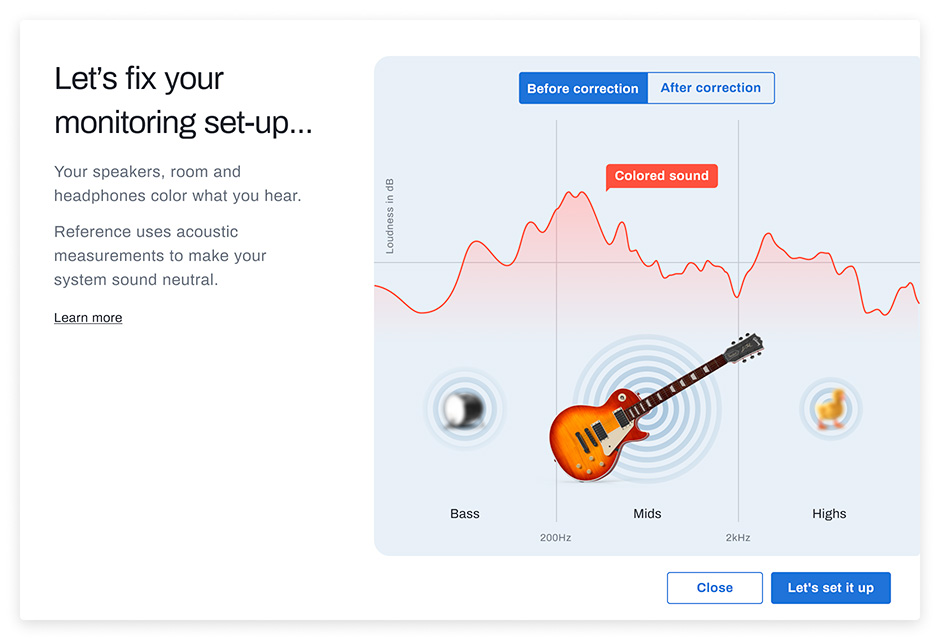
Task: Click the 2kHz frequency marker
Action: pyautogui.click(x=737, y=537)
